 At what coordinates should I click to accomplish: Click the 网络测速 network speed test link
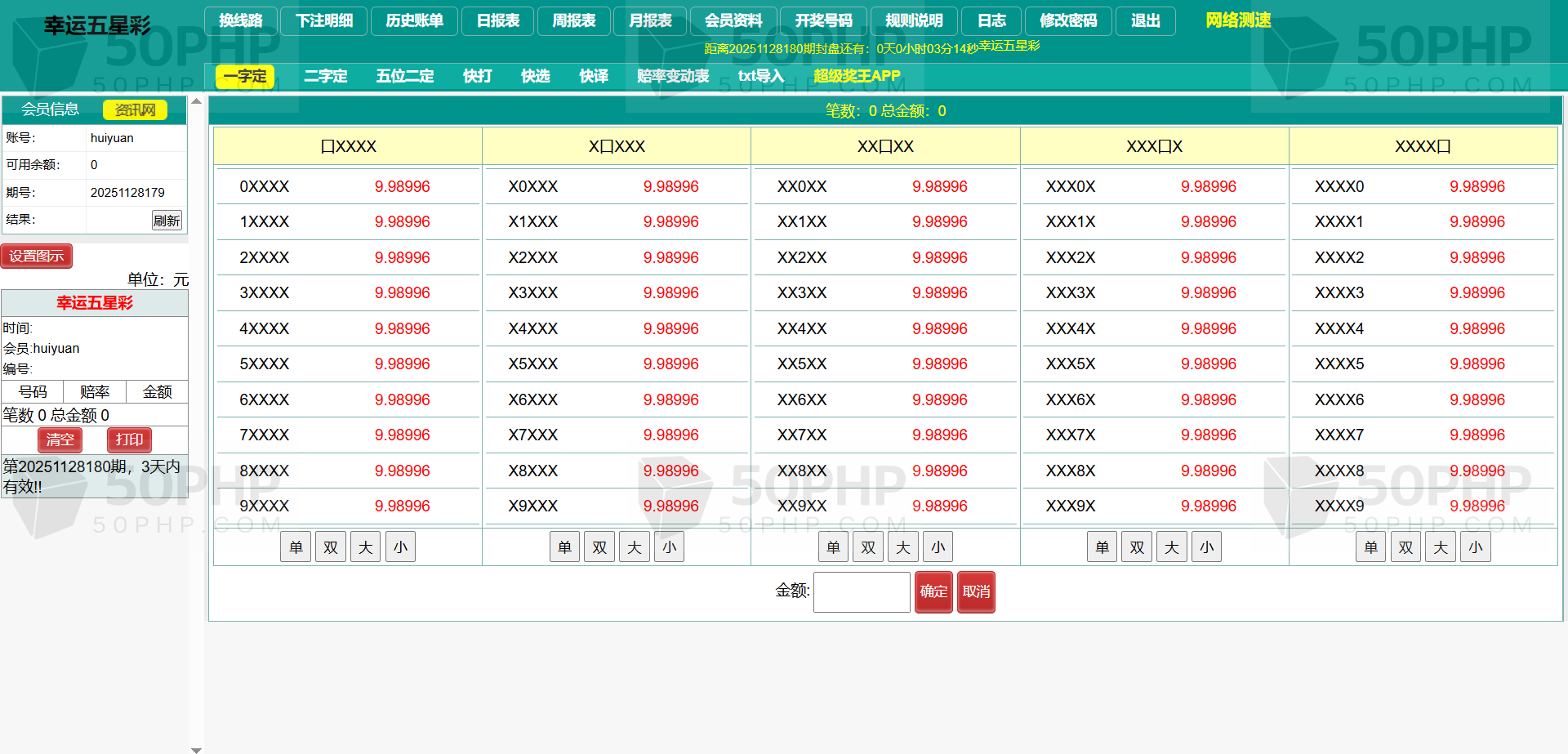1237,20
